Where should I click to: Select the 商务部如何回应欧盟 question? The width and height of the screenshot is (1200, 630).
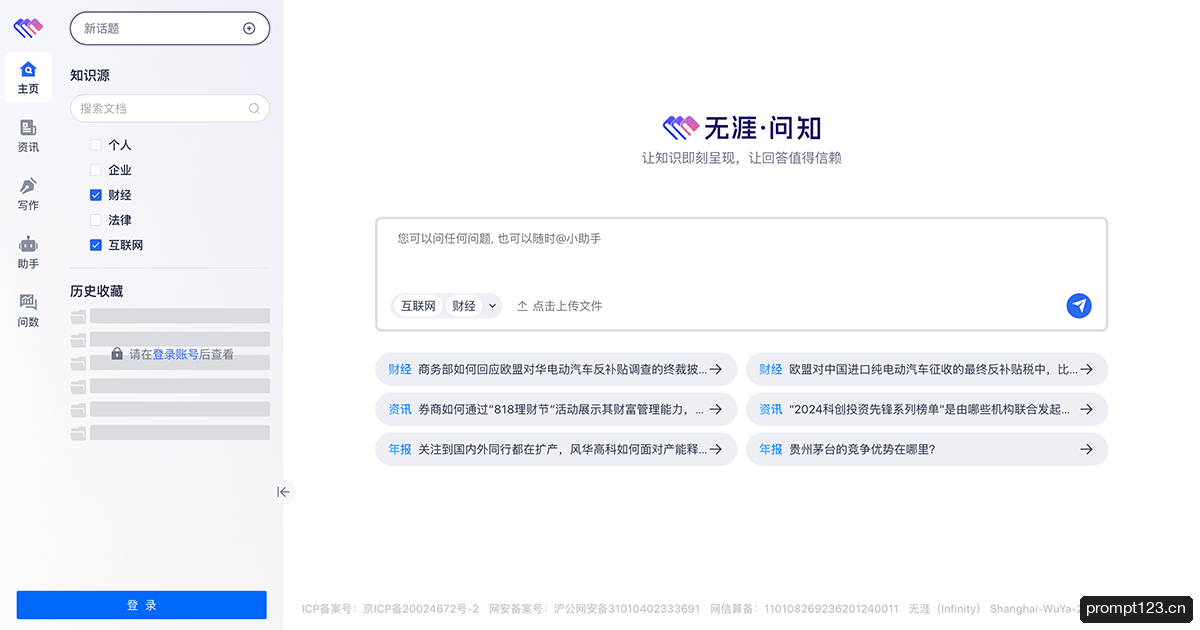(x=556, y=369)
